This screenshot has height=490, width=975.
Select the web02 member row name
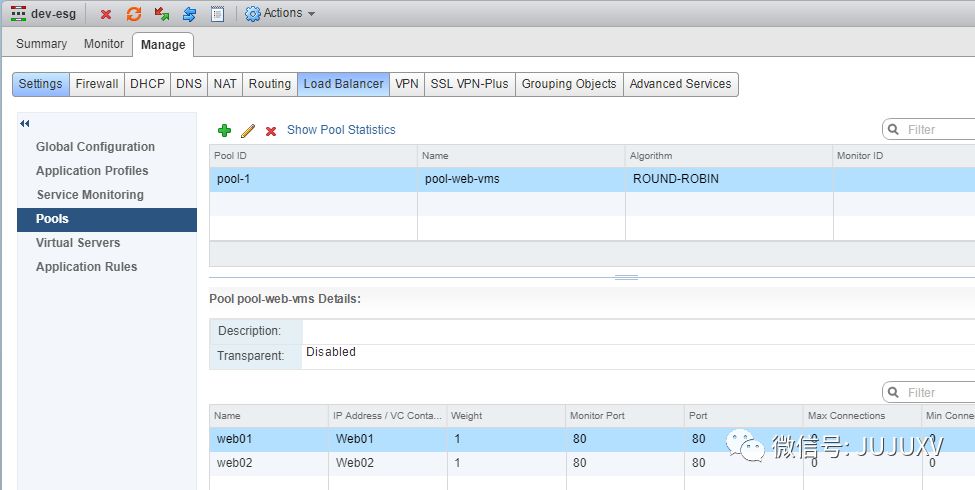point(234,463)
